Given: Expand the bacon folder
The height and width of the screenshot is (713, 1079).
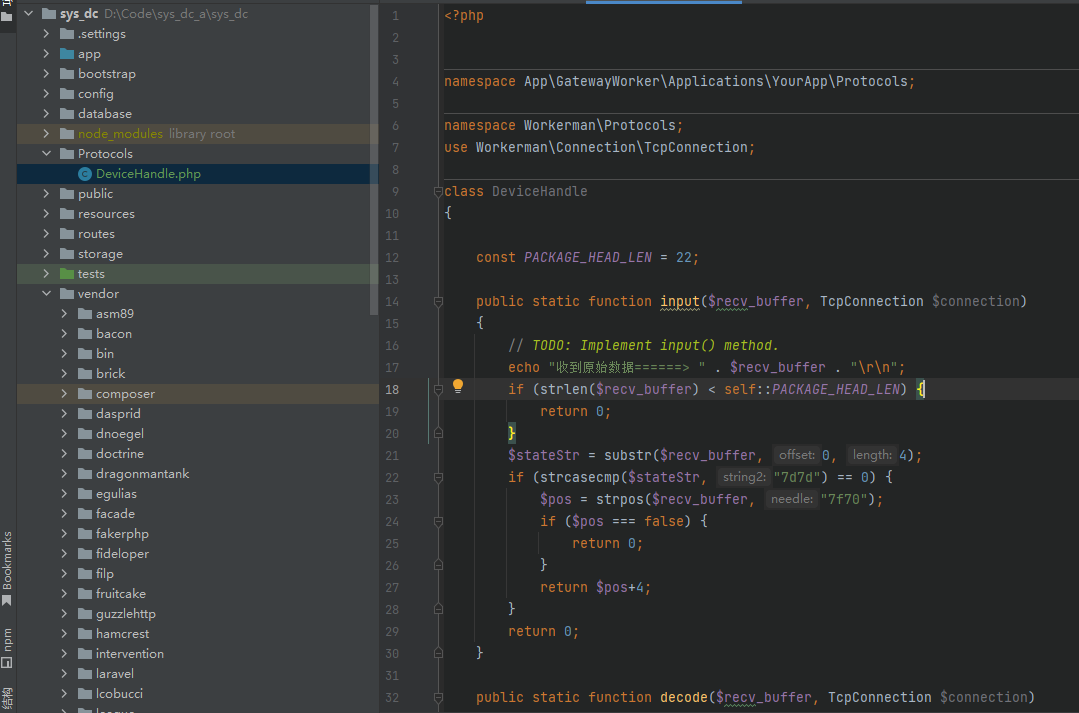Looking at the screenshot, I should coord(64,333).
